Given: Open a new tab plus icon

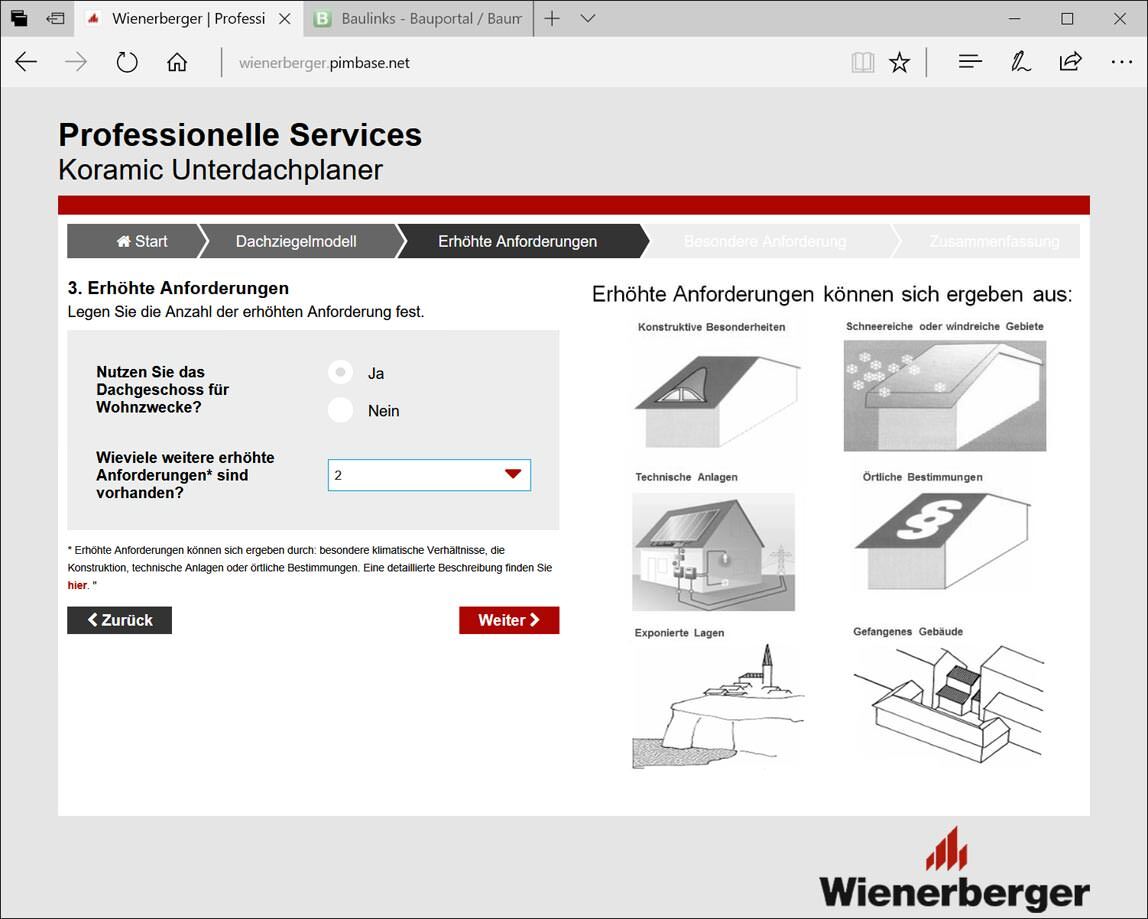Looking at the screenshot, I should [552, 18].
